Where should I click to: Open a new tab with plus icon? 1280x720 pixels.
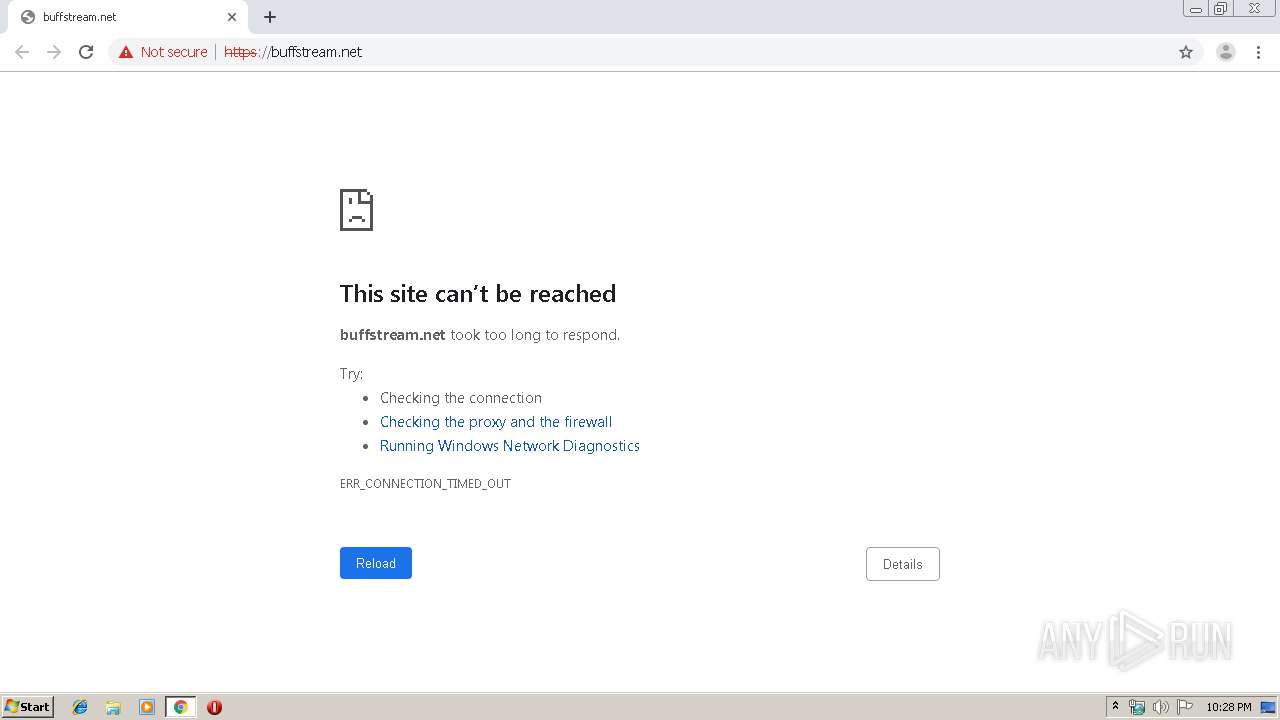(x=270, y=17)
